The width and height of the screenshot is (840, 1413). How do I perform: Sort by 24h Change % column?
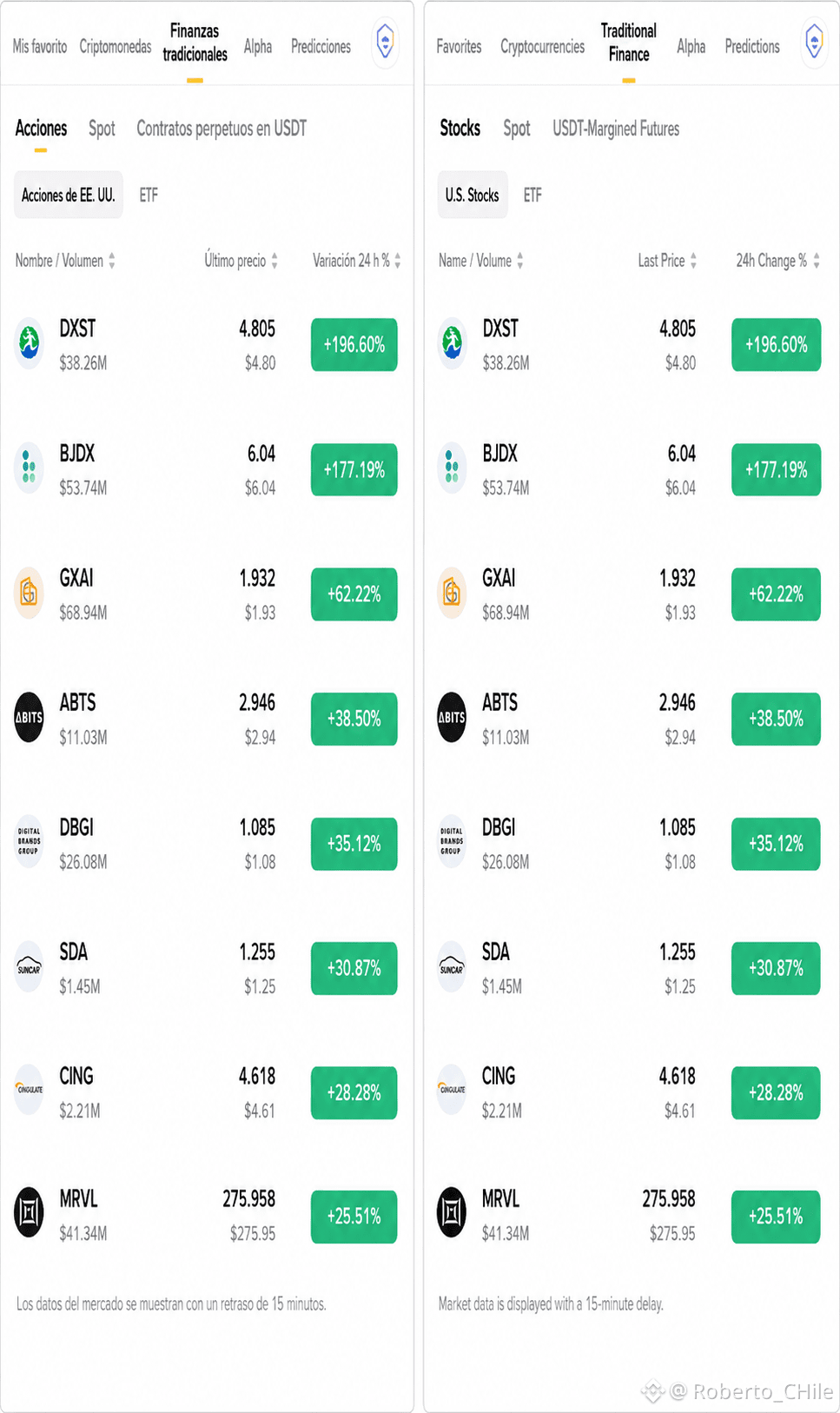tap(777, 261)
